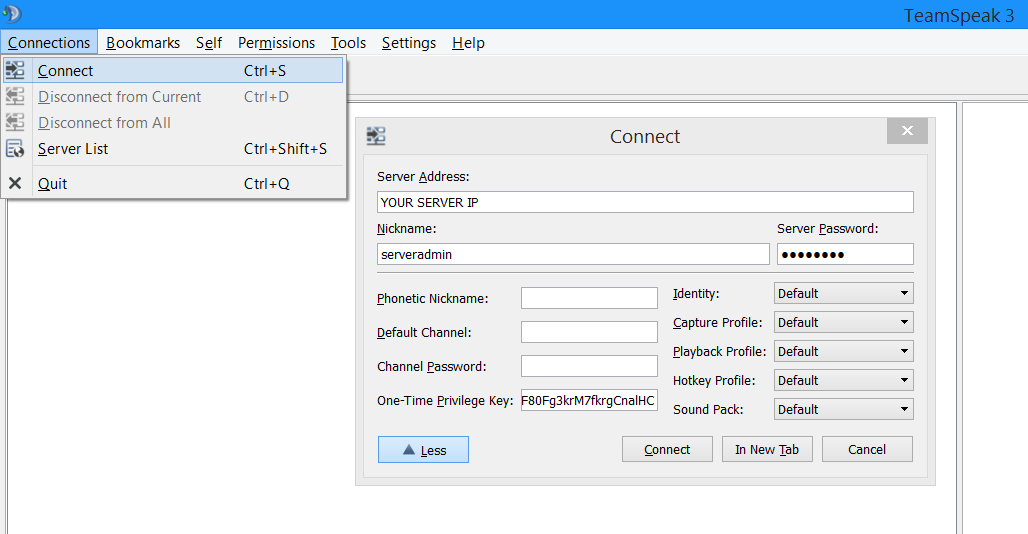Click the Server Address label
The image size is (1028, 534).
click(423, 176)
